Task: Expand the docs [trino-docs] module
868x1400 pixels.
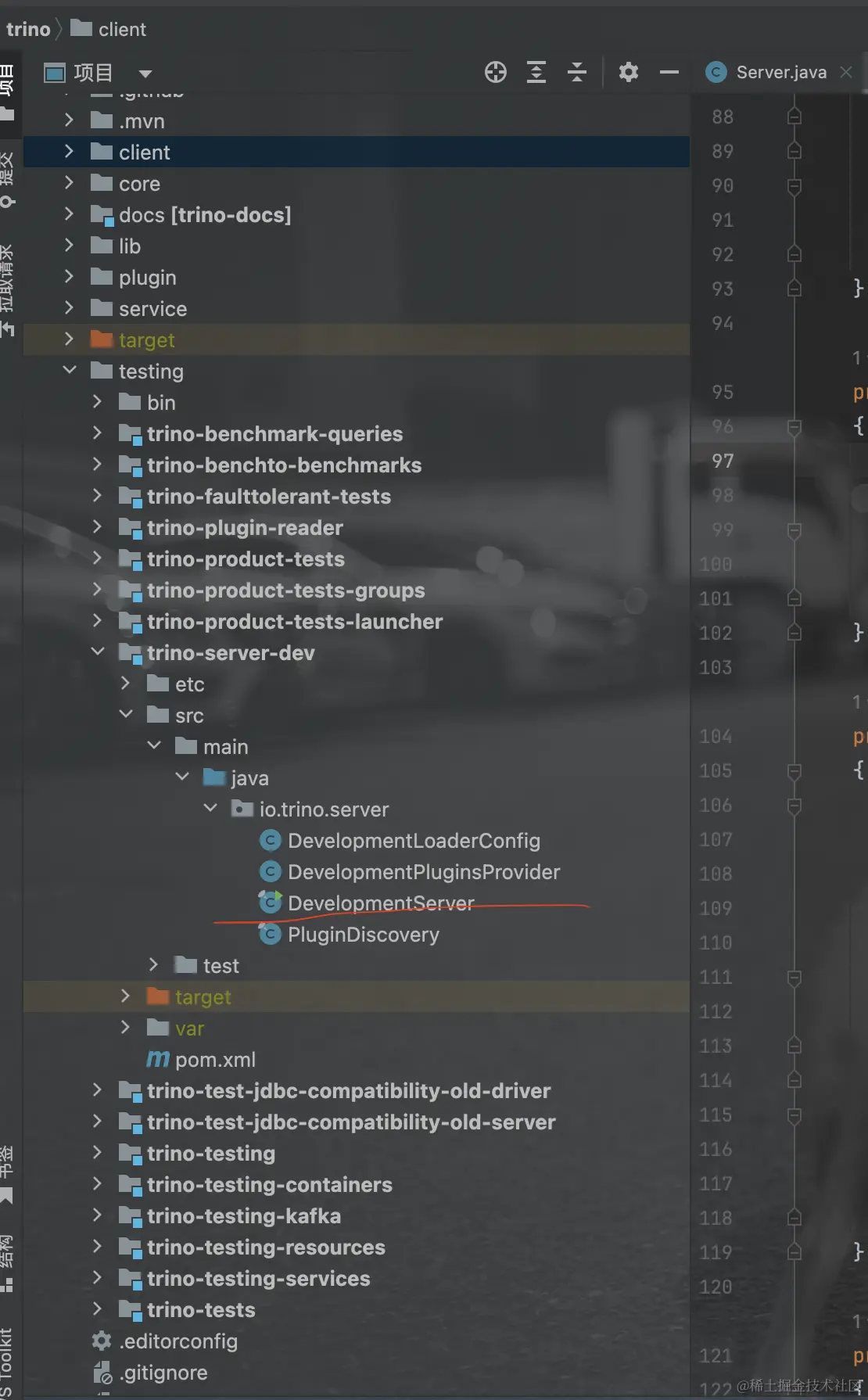Action: (69, 214)
